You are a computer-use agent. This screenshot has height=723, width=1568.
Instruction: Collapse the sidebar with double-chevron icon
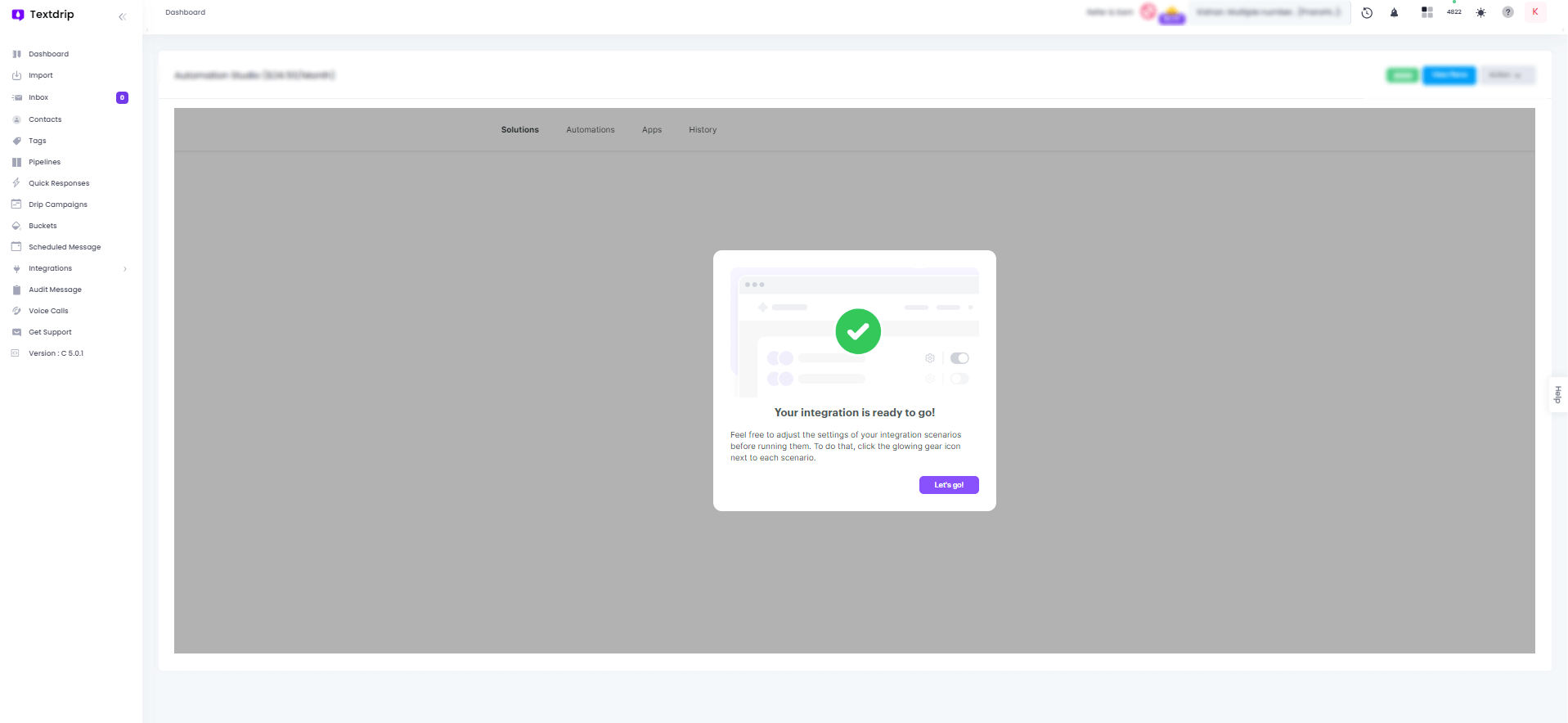click(x=122, y=16)
